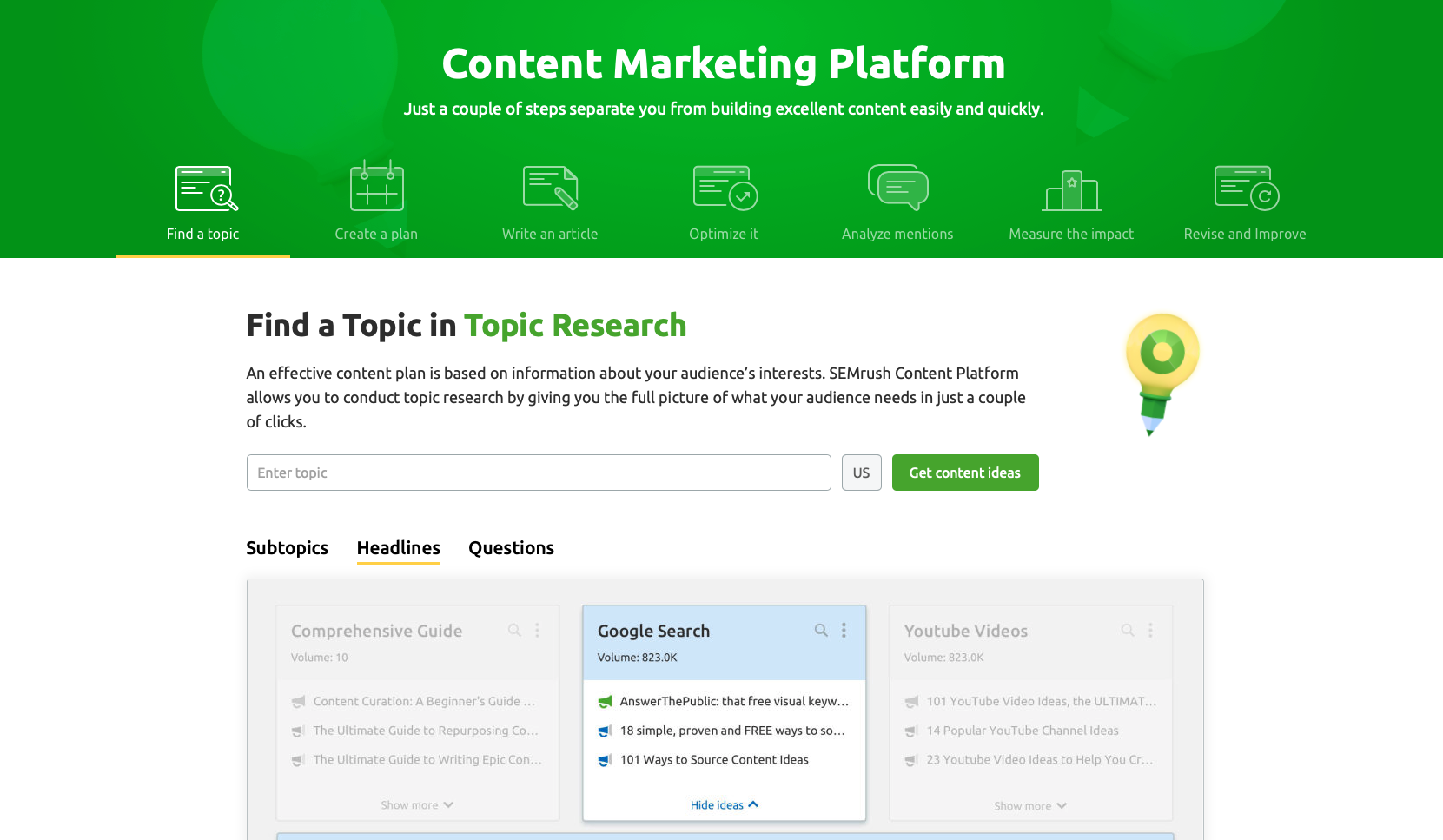Screen dimensions: 1443x840
Task: Click megaphone icon beside 14 Popular YouTube Channel
Action: [911, 731]
